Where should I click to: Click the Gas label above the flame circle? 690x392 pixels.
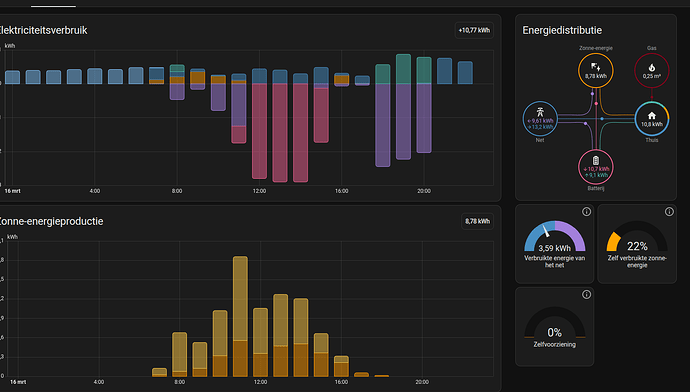pos(652,48)
